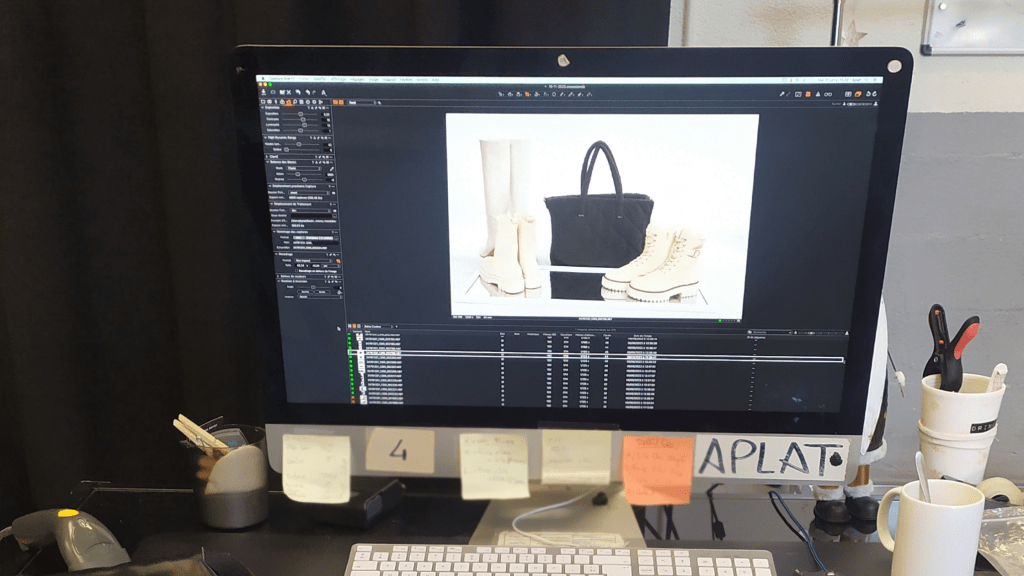Click the glasses proofing icon in toolbar
This screenshot has height=576, width=1024.
click(x=828, y=94)
